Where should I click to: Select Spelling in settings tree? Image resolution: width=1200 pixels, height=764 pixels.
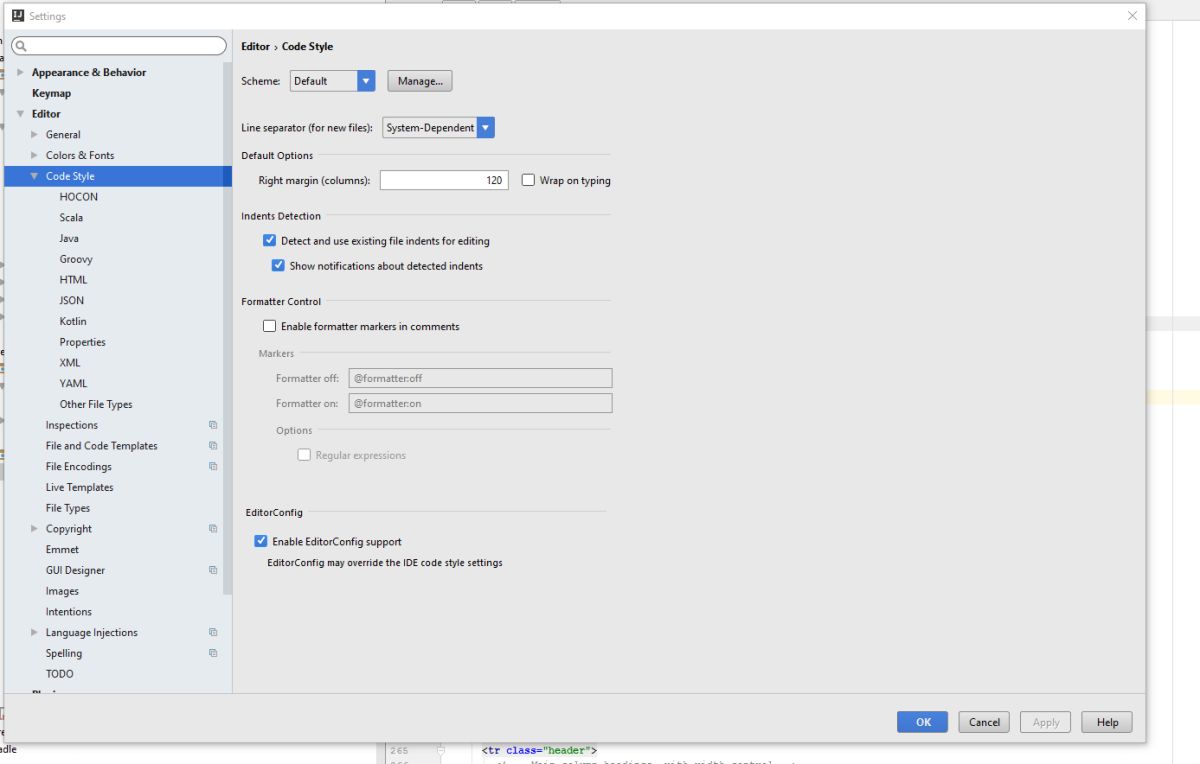point(64,653)
